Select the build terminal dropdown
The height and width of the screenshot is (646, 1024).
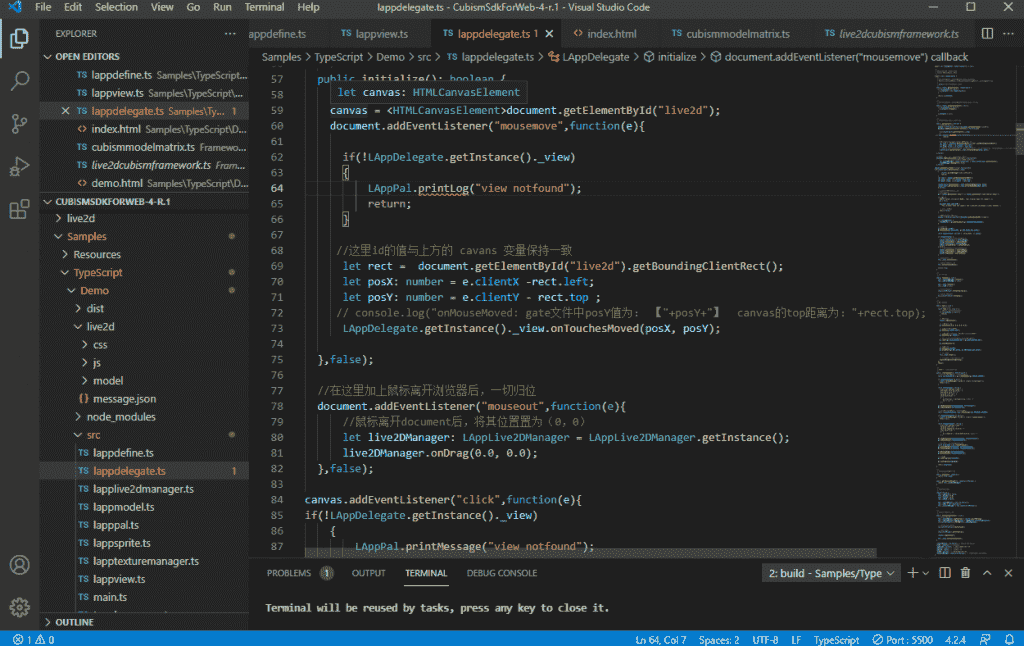(831, 573)
